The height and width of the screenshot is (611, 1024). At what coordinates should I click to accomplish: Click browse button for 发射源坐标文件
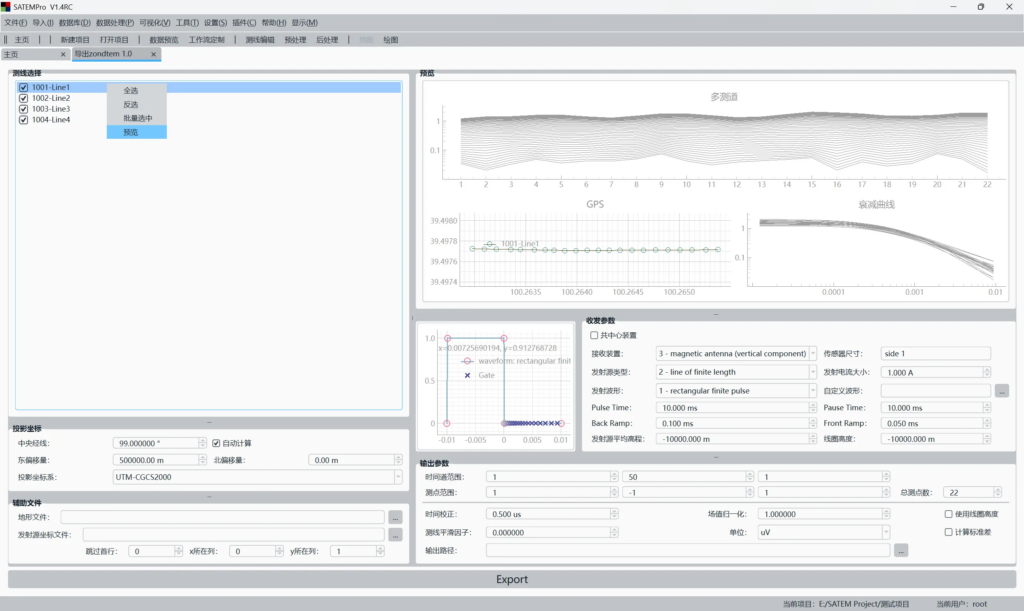click(x=395, y=535)
